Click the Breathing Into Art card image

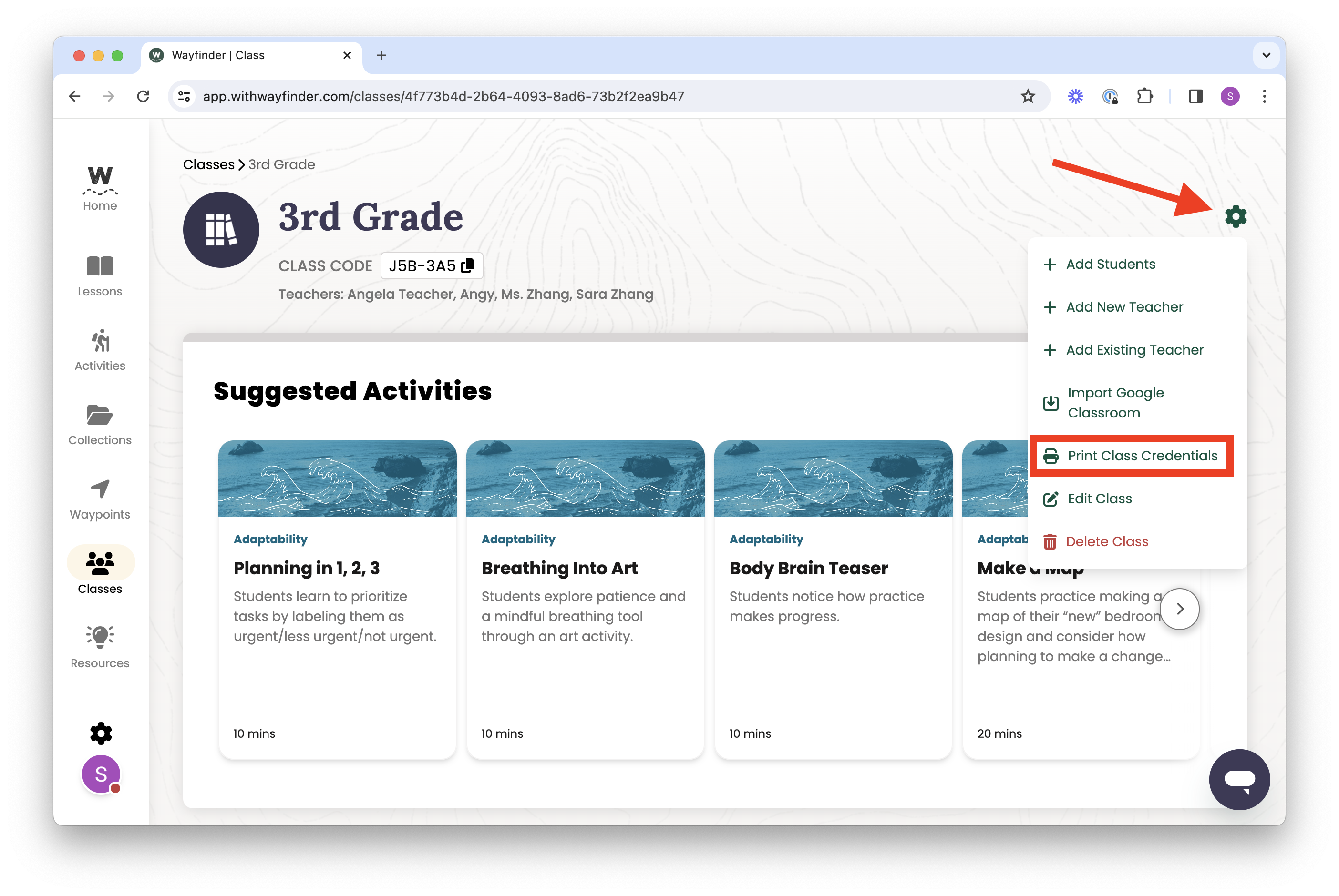(x=586, y=479)
